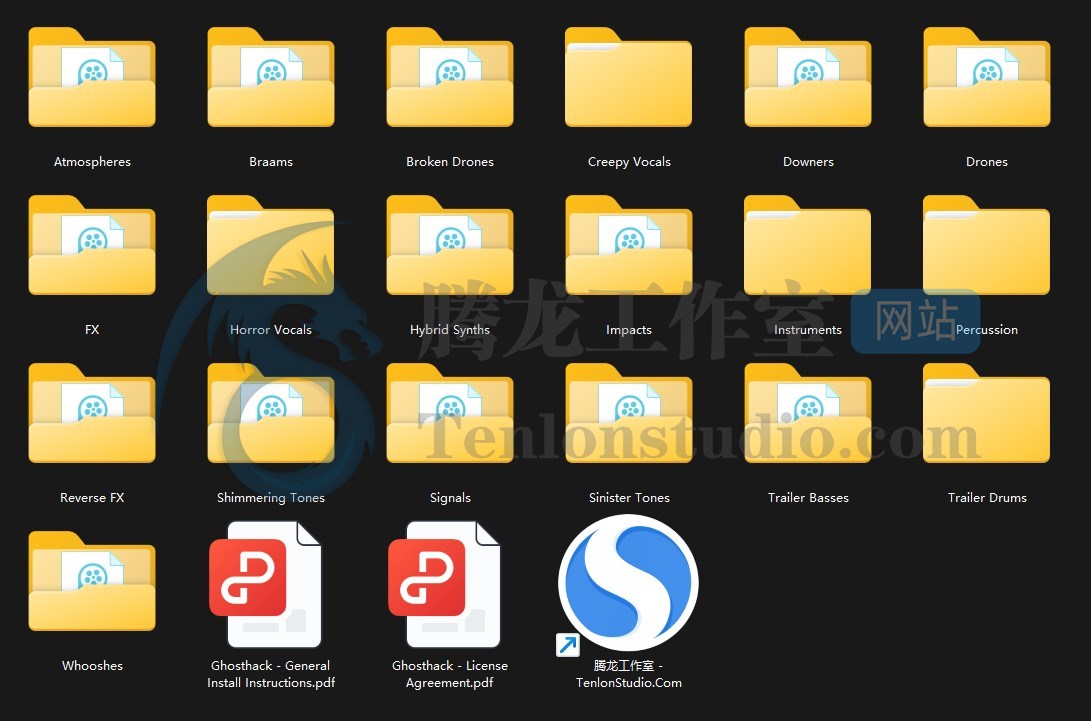Click the 'Signals' folder name
The height and width of the screenshot is (721, 1091).
click(450, 498)
